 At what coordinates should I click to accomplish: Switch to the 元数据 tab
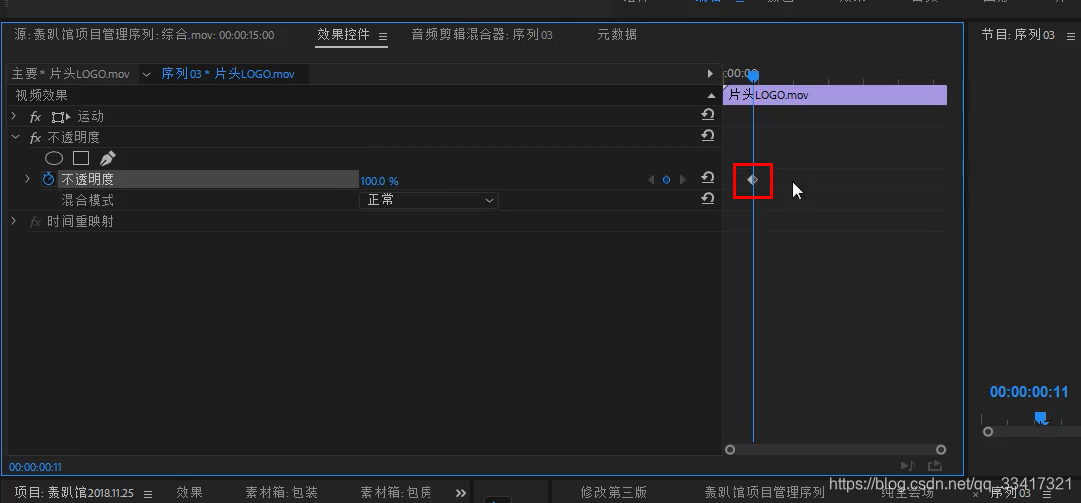(617, 34)
